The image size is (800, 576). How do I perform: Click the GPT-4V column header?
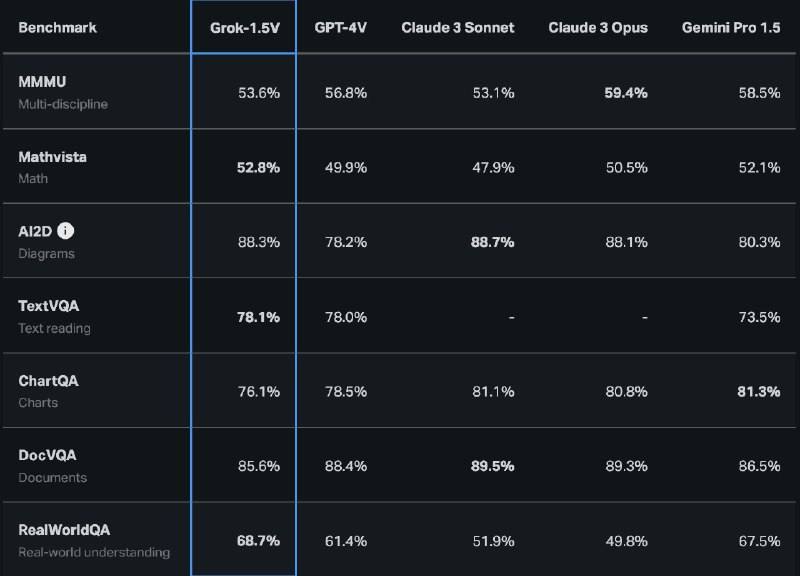342,27
